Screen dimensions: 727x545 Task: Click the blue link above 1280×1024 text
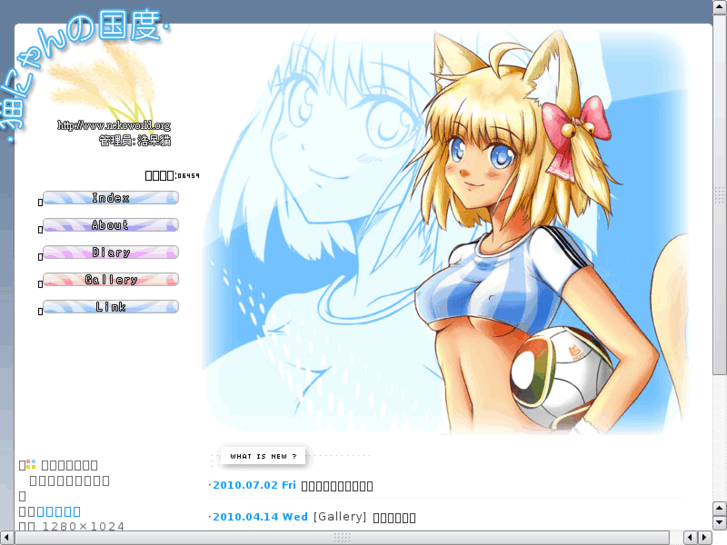[x=58, y=512]
